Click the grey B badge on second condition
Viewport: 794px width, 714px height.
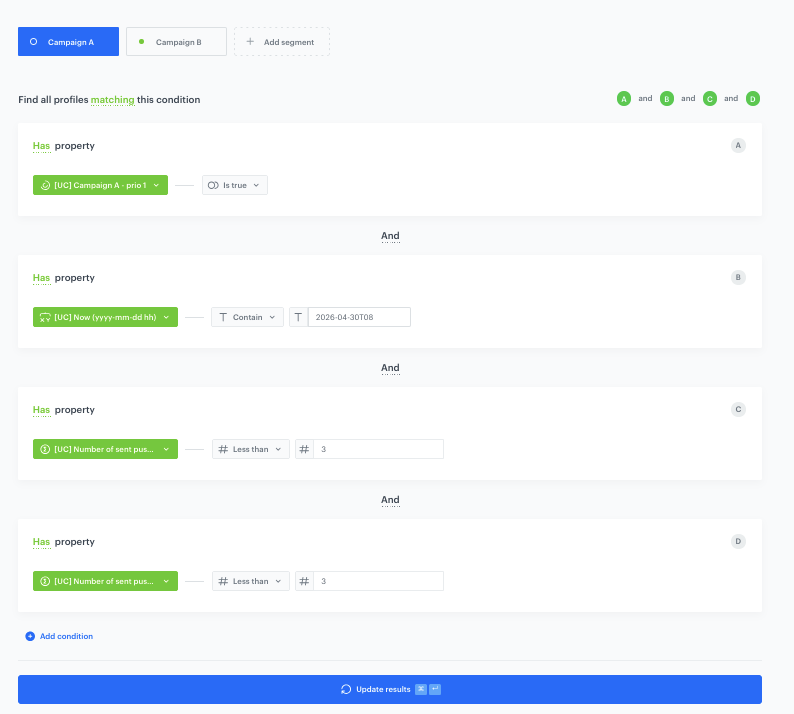point(738,277)
